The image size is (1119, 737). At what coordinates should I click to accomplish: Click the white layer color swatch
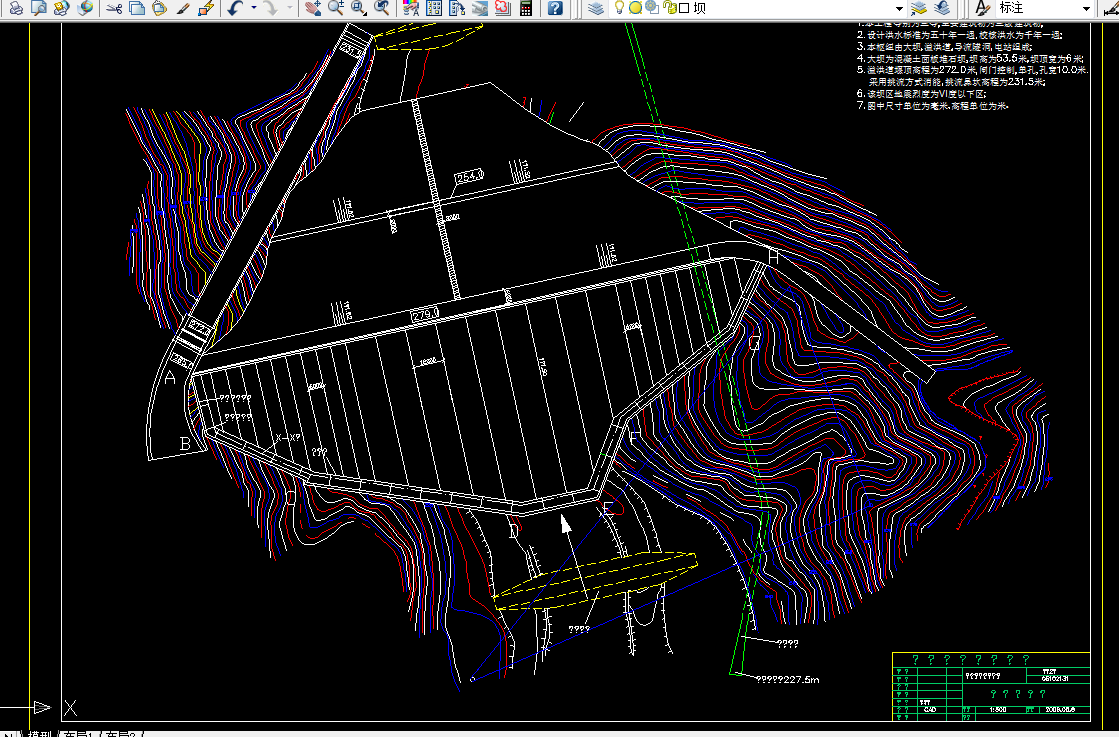click(x=684, y=9)
